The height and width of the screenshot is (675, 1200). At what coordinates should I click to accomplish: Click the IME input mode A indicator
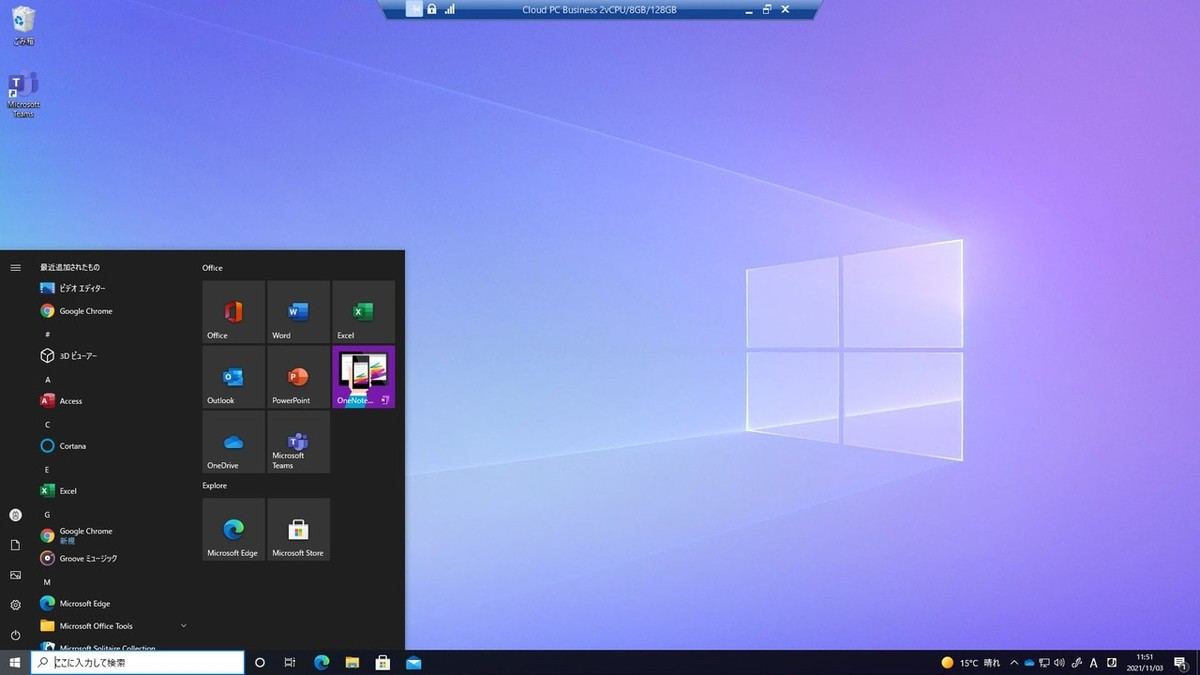(1094, 662)
